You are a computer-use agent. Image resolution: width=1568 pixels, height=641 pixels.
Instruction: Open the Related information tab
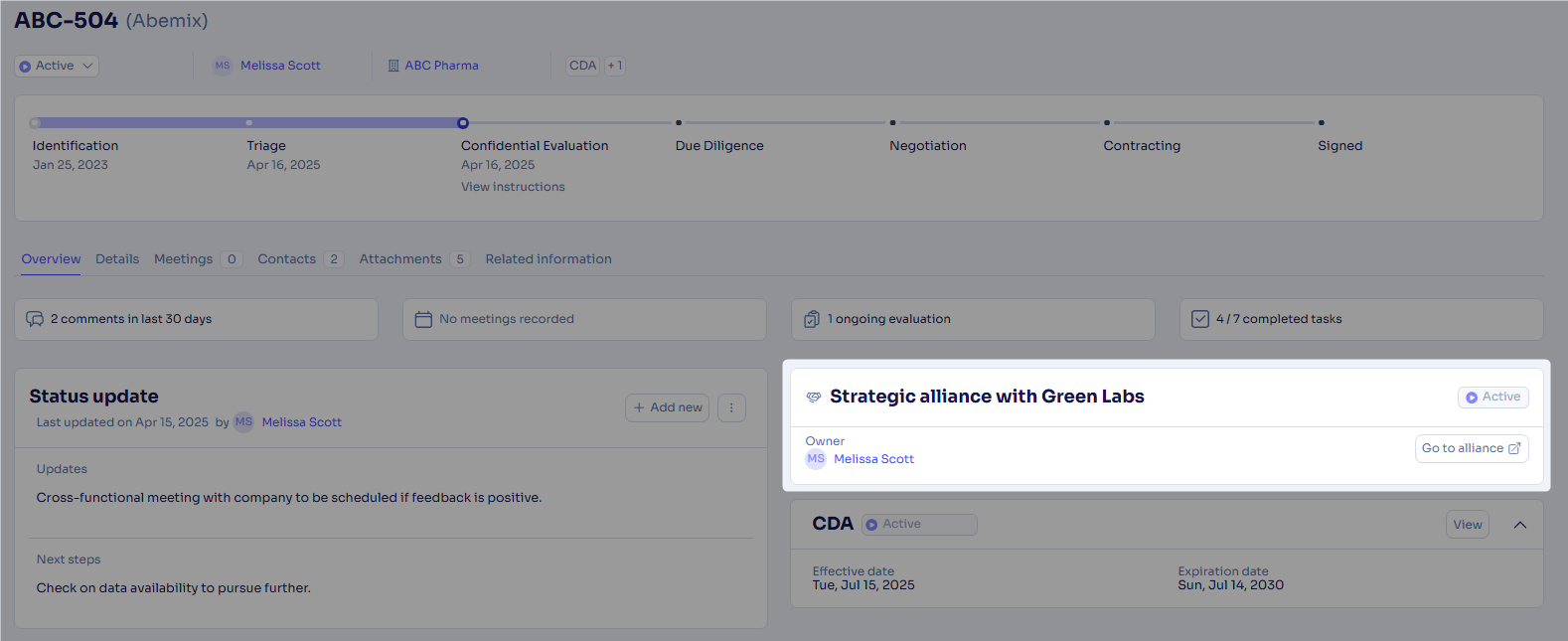pyautogui.click(x=549, y=259)
